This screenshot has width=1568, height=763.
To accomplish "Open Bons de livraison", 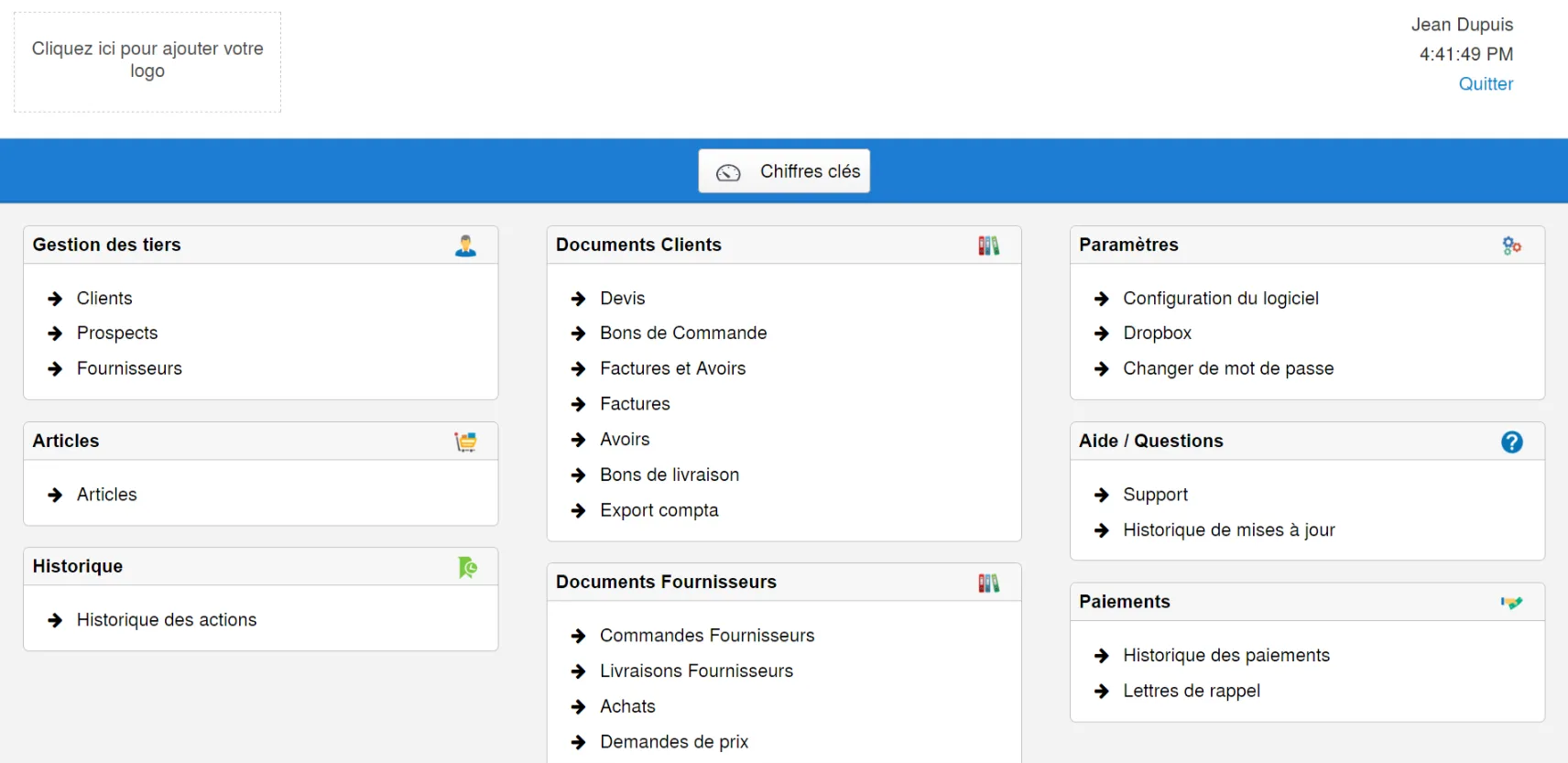I will (x=670, y=475).
